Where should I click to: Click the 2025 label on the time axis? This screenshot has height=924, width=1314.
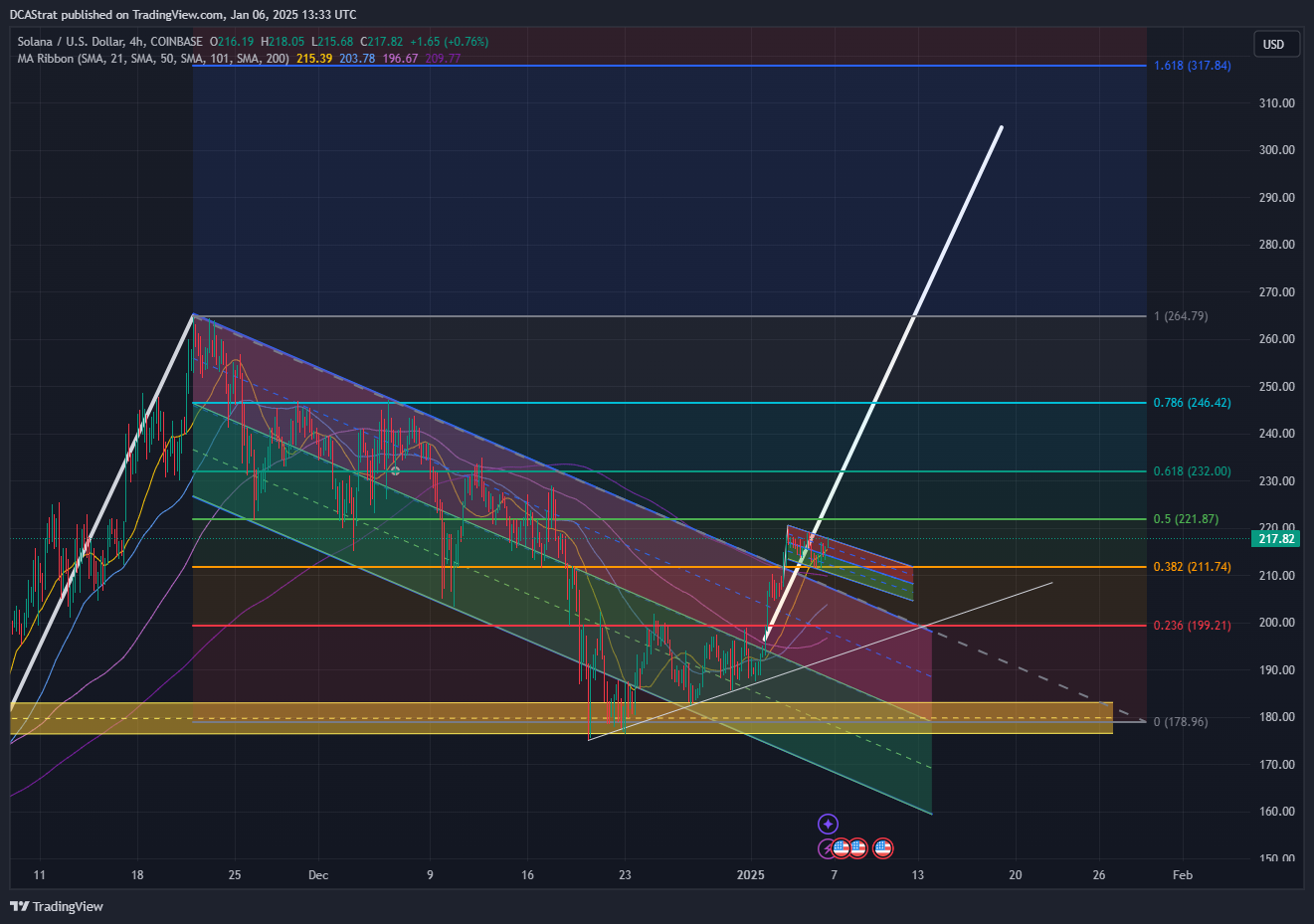(x=751, y=875)
